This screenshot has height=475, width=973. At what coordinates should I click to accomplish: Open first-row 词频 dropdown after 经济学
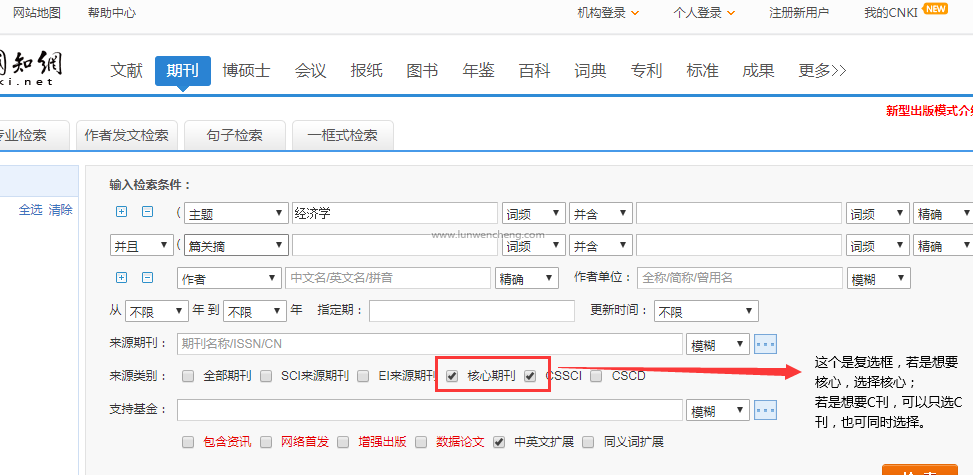534,213
